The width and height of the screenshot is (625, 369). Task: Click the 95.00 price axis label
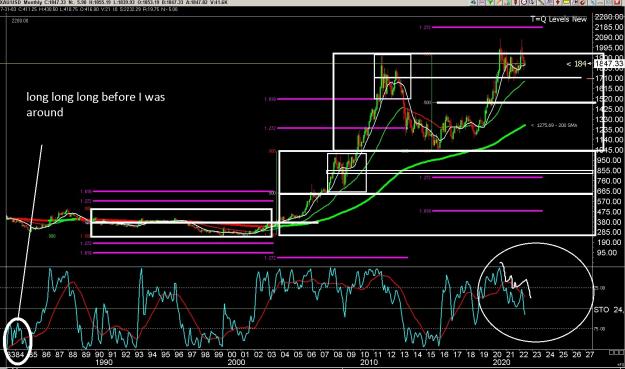click(x=607, y=253)
